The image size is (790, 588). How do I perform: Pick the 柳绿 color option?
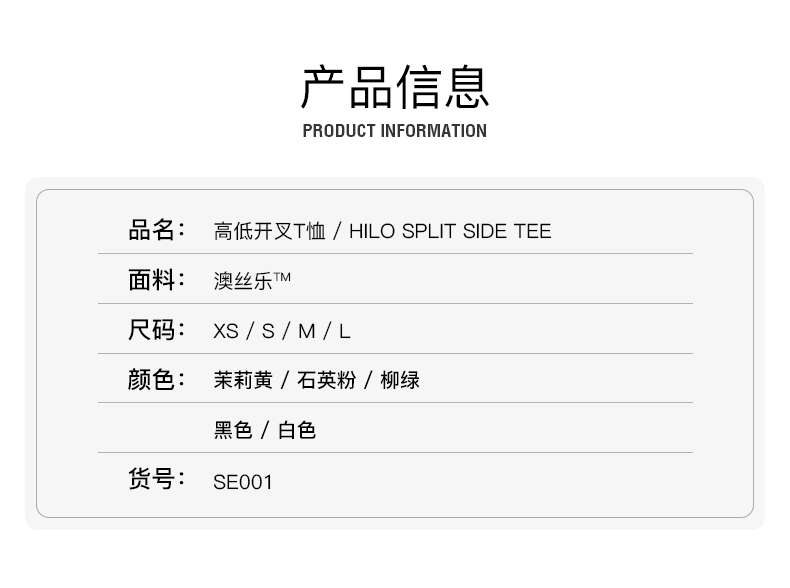coord(400,381)
